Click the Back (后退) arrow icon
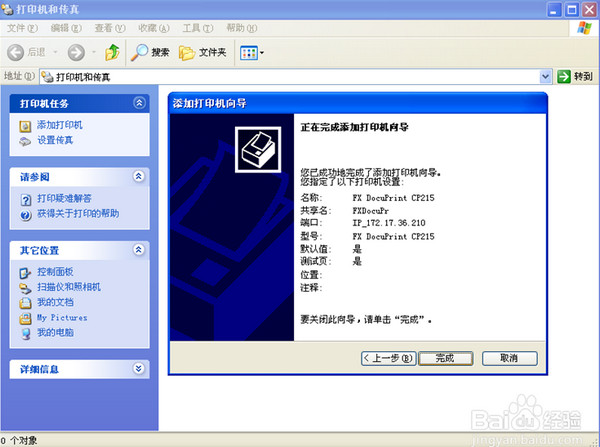 pos(16,52)
